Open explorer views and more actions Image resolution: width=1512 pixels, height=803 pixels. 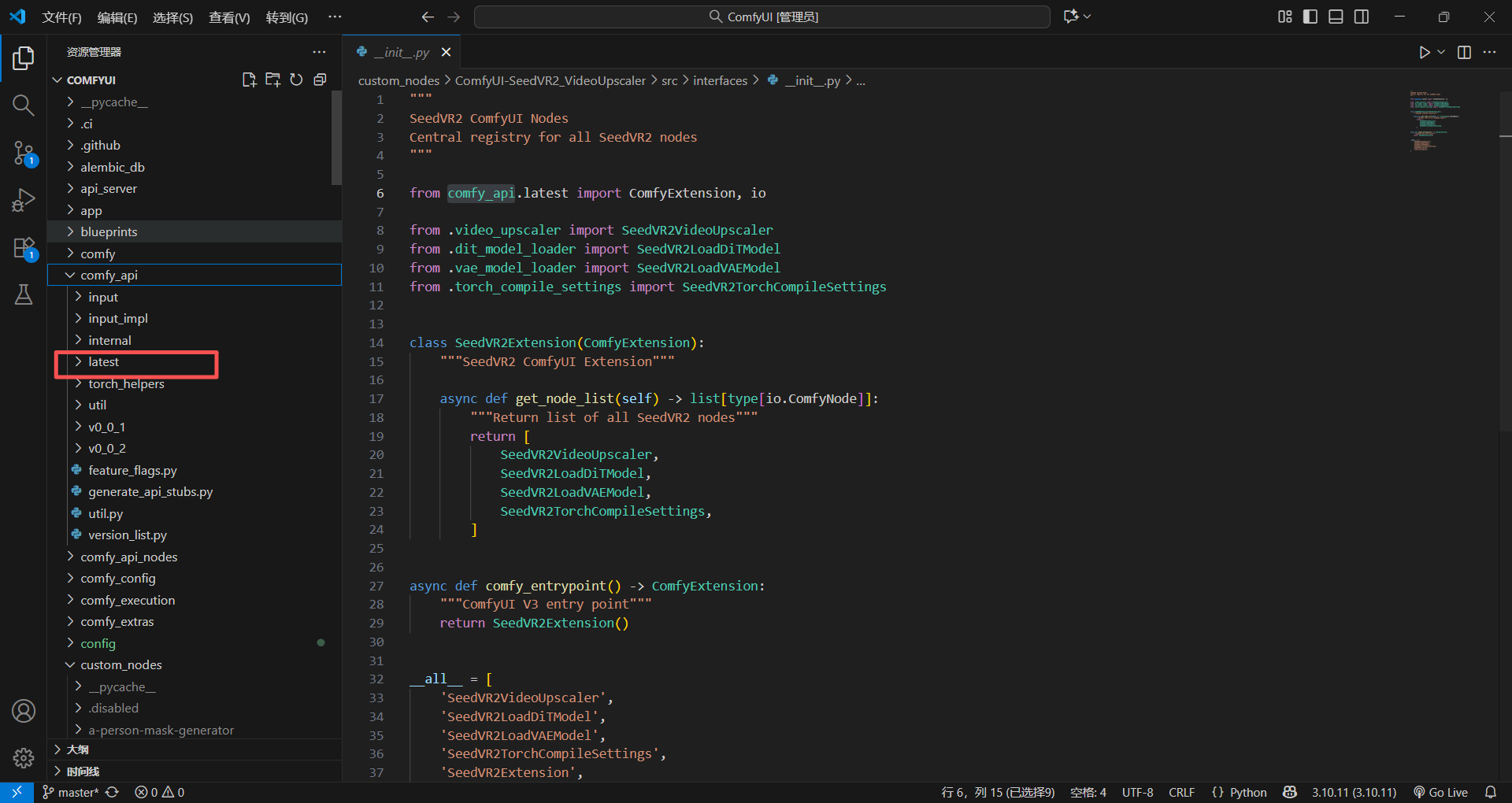(x=319, y=52)
